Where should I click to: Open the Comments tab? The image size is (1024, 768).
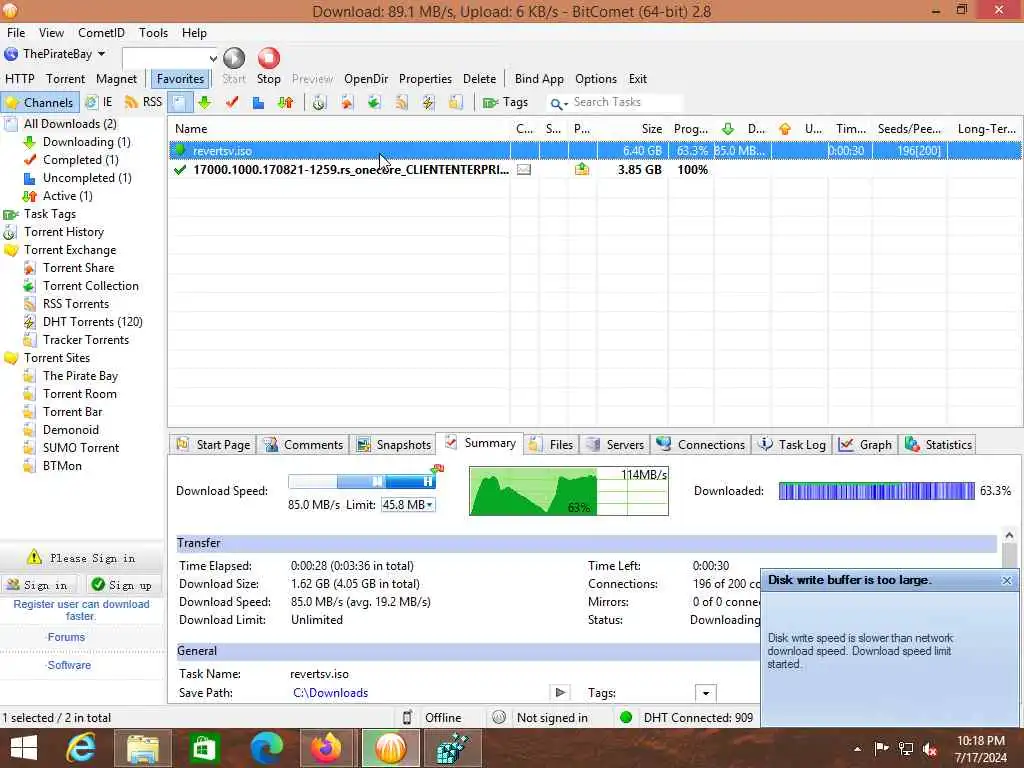click(303, 445)
